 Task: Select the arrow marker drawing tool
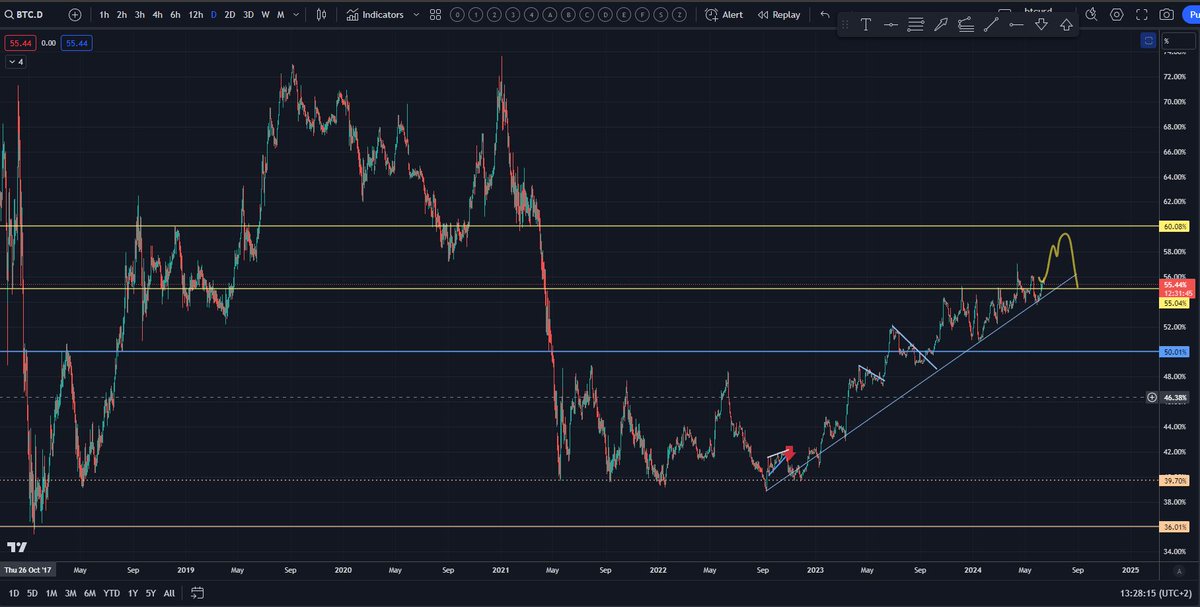click(x=940, y=25)
